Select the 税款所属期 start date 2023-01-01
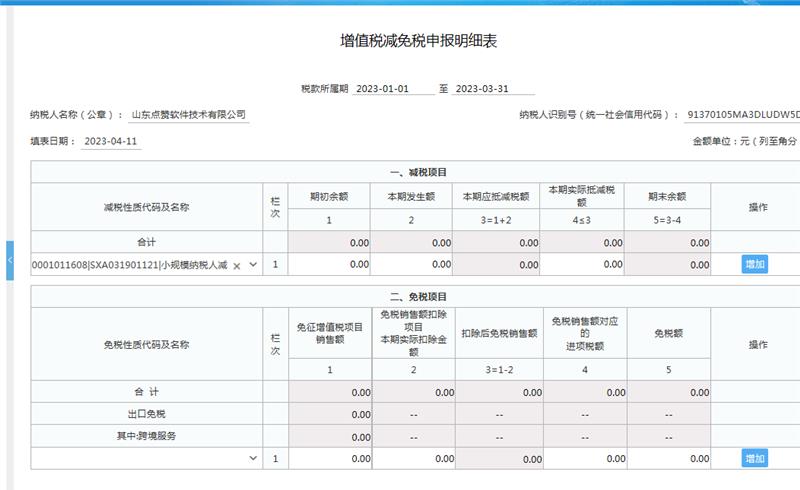The height and width of the screenshot is (490, 800). point(394,89)
